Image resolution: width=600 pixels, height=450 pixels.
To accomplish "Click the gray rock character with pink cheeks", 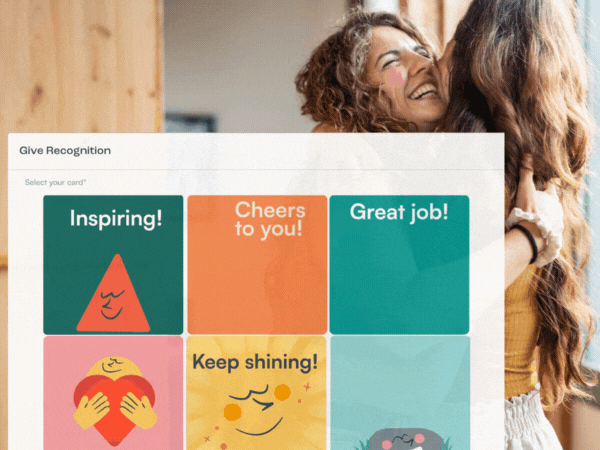I will click(401, 439).
